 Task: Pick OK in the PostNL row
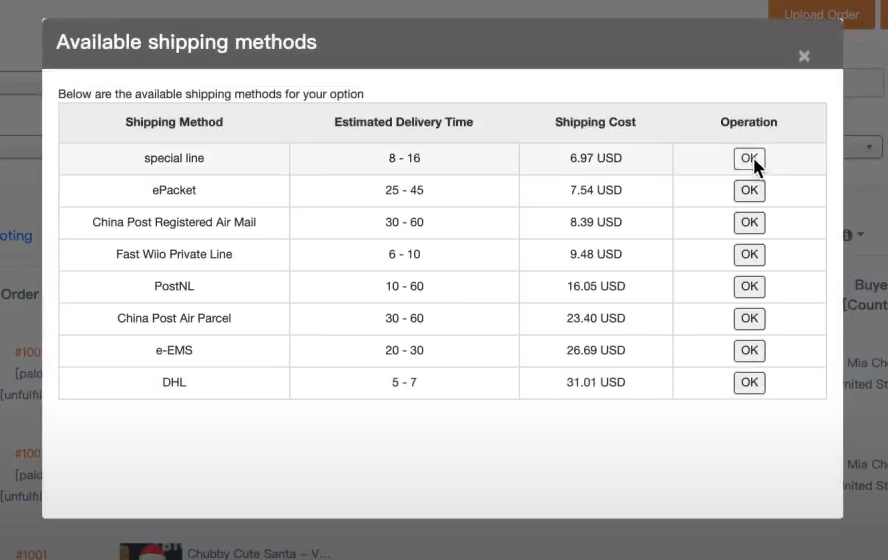(x=749, y=287)
